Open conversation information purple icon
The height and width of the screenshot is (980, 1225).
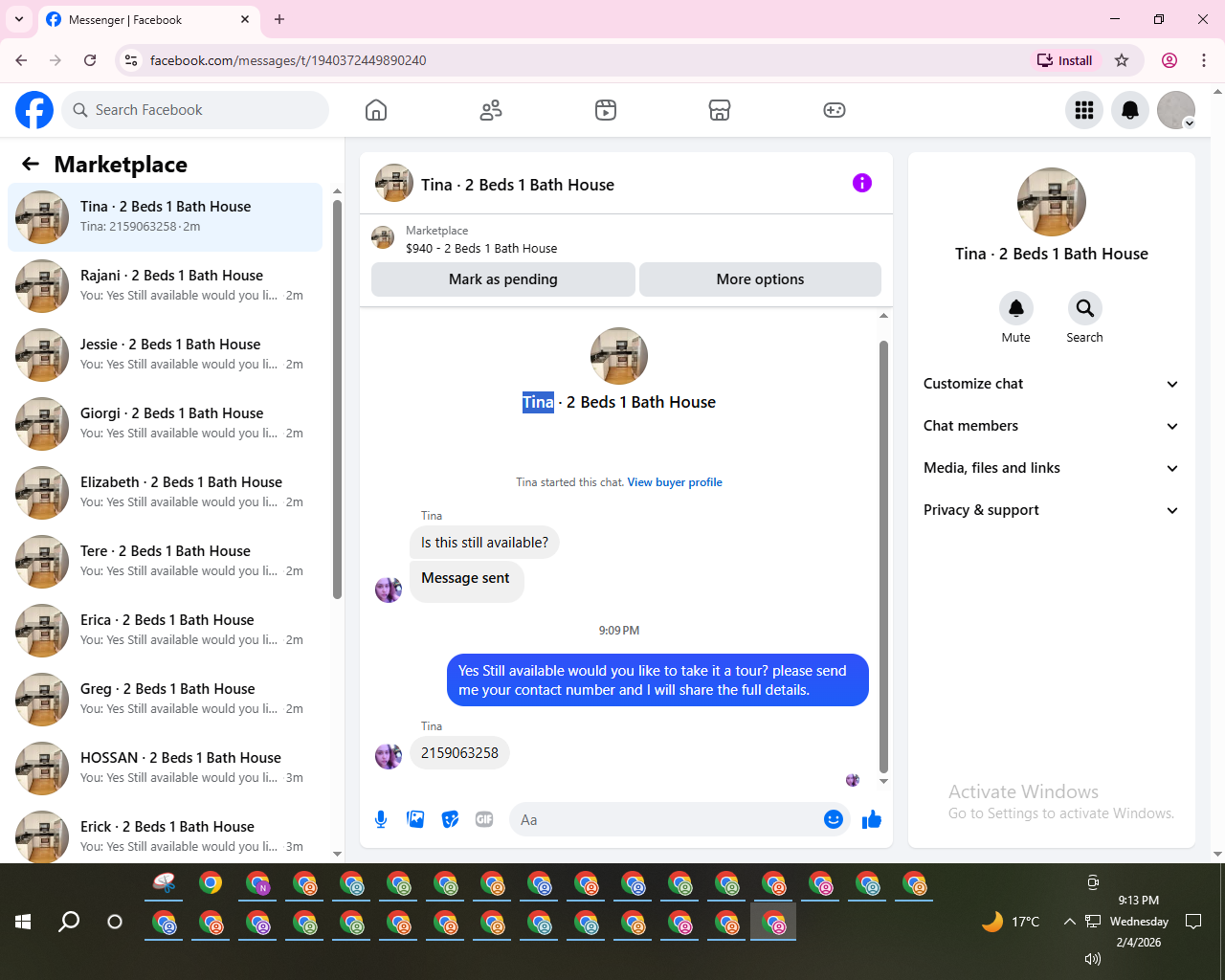pyautogui.click(x=862, y=183)
